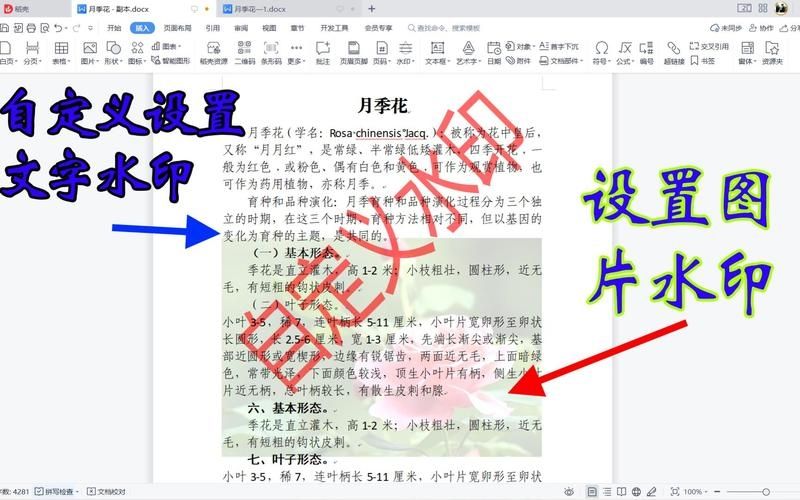Open the 窗体 form dropdown
The height and width of the screenshot is (500, 800).
pos(747,54)
